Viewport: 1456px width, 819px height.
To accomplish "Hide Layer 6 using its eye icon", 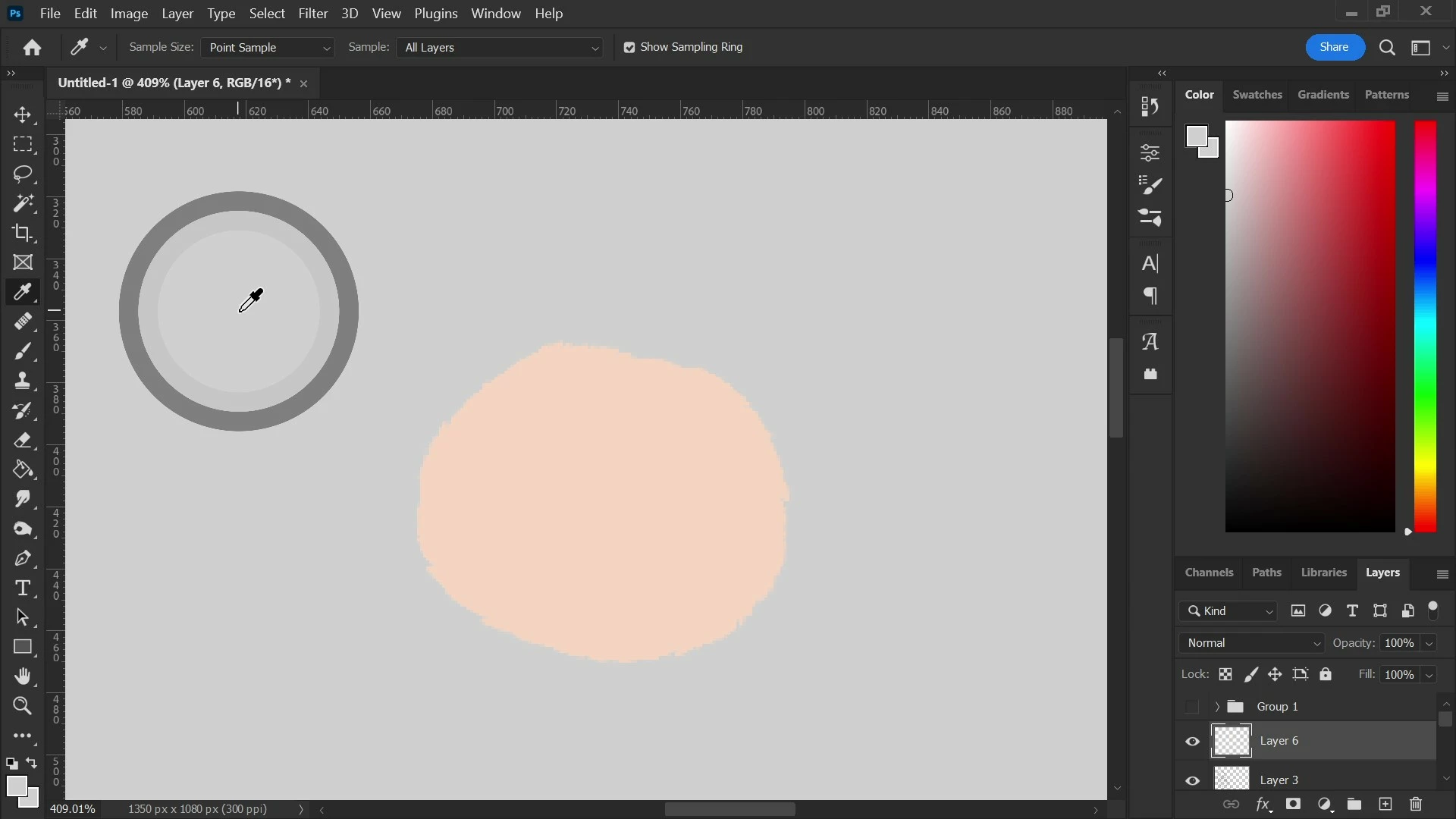I will click(1193, 742).
